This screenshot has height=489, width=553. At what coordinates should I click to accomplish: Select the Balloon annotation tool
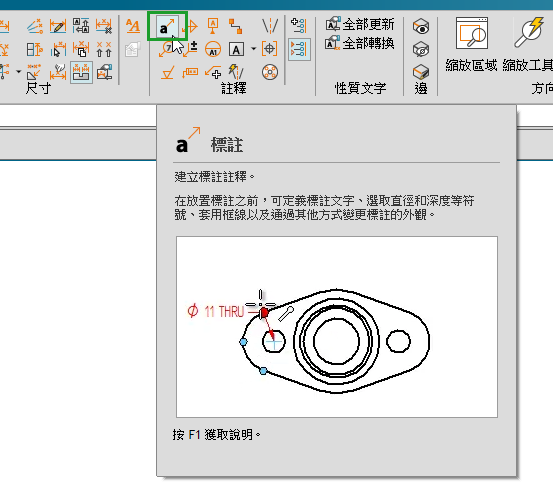click(167, 49)
